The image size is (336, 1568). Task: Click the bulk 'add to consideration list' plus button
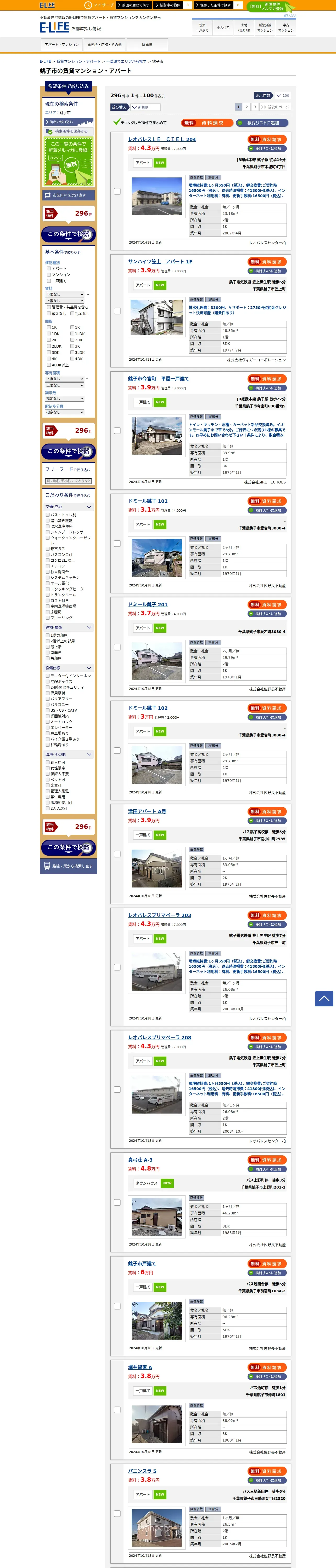262,122
